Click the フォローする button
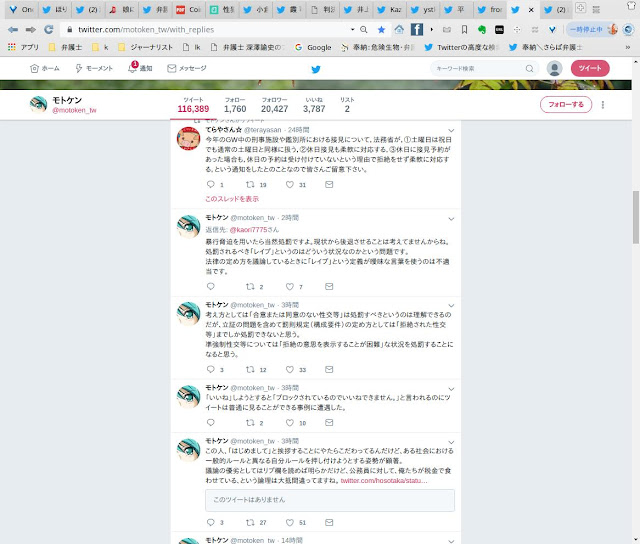This screenshot has width=640, height=544. tap(566, 105)
